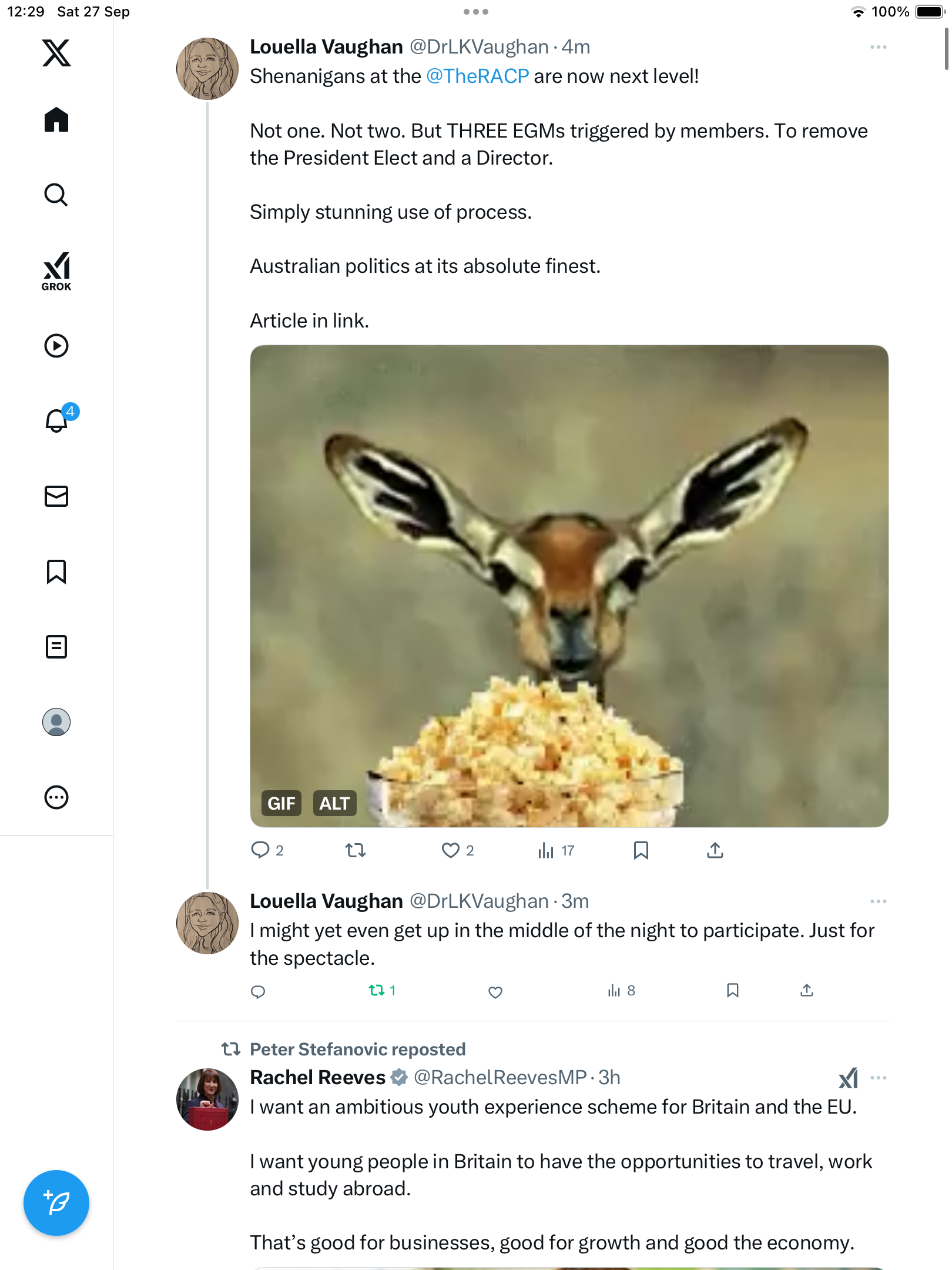The image size is (952, 1270).
Task: Go to the Home timeline
Action: (x=56, y=120)
